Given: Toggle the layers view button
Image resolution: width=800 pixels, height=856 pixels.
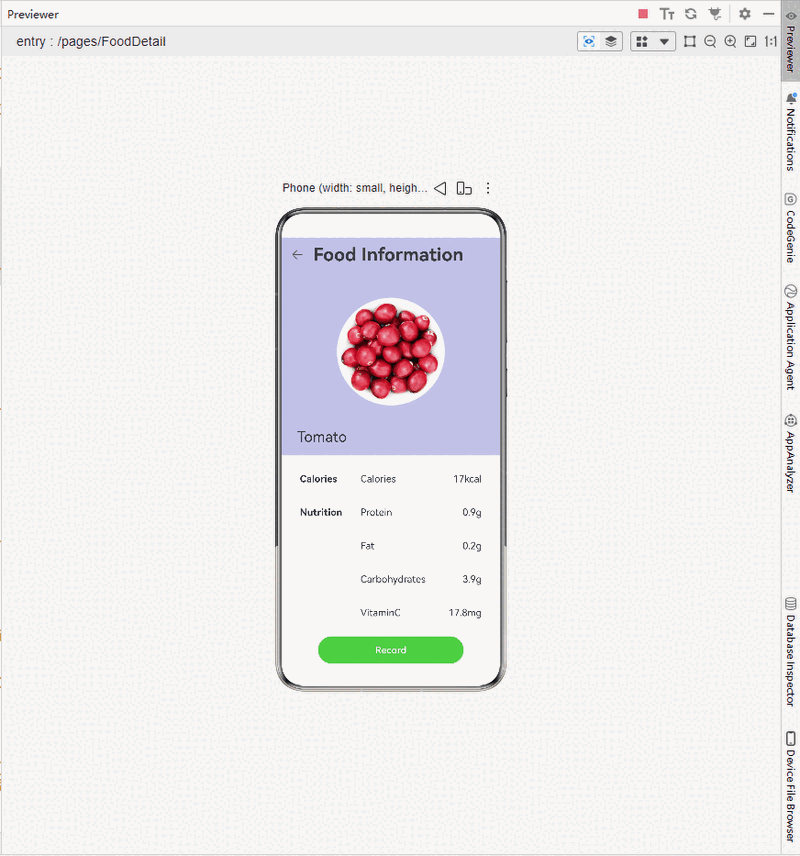Looking at the screenshot, I should point(611,41).
